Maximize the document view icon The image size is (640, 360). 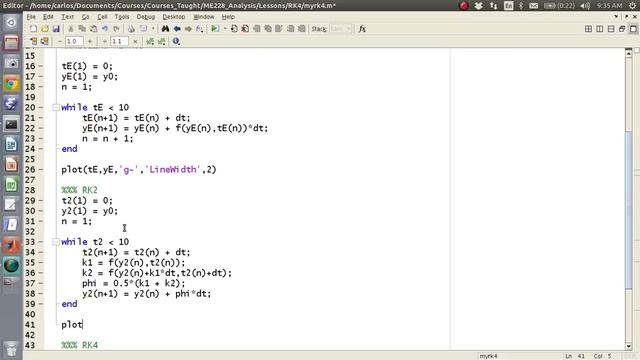[633, 29]
